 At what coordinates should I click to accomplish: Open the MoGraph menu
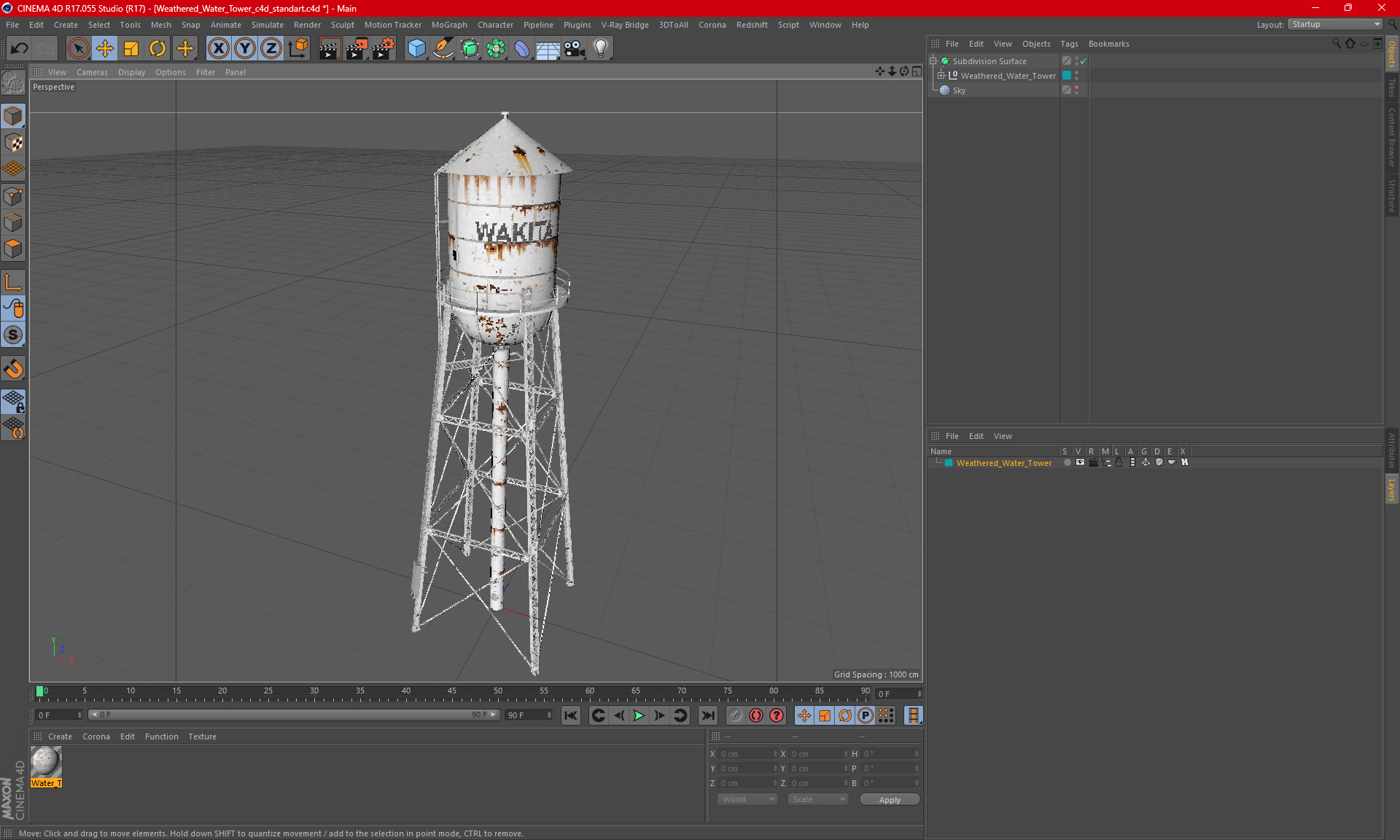click(449, 25)
